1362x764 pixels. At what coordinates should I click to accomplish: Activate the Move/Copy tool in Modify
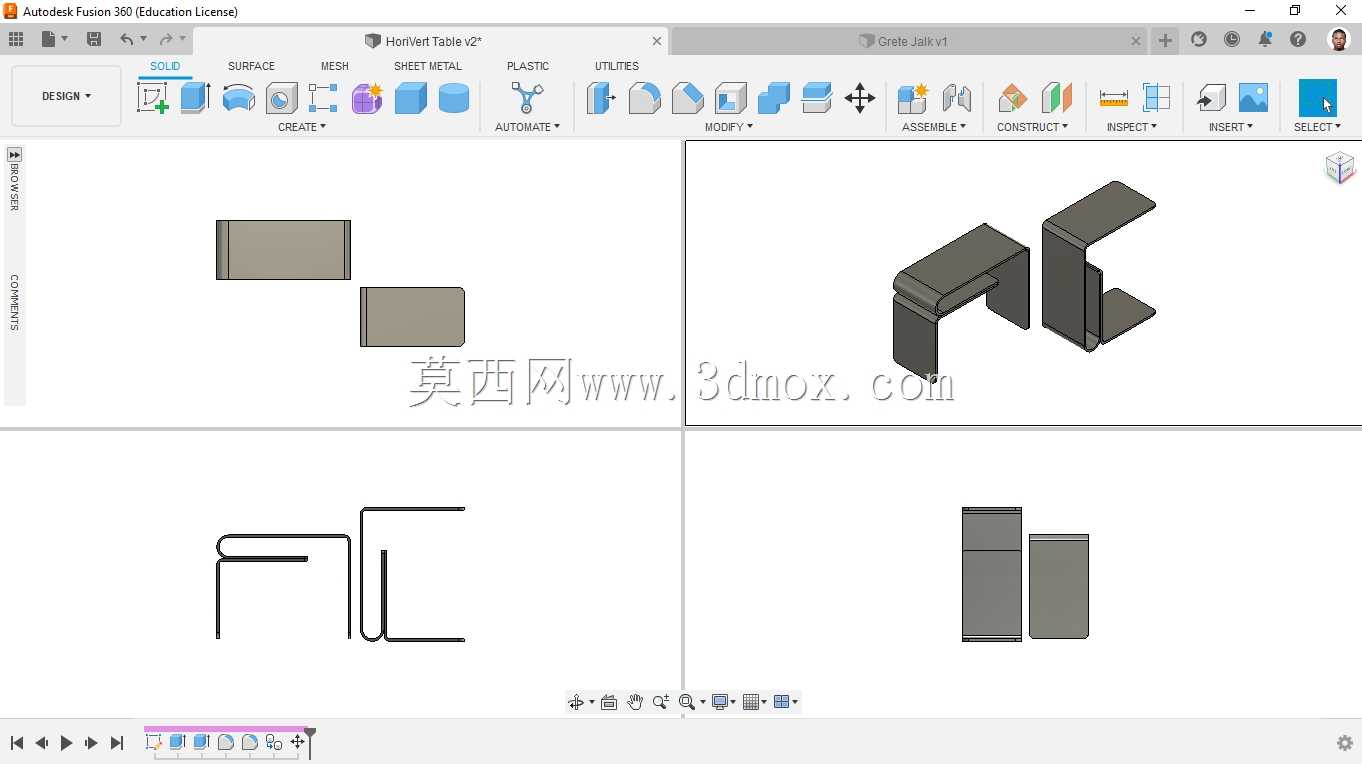pos(859,98)
